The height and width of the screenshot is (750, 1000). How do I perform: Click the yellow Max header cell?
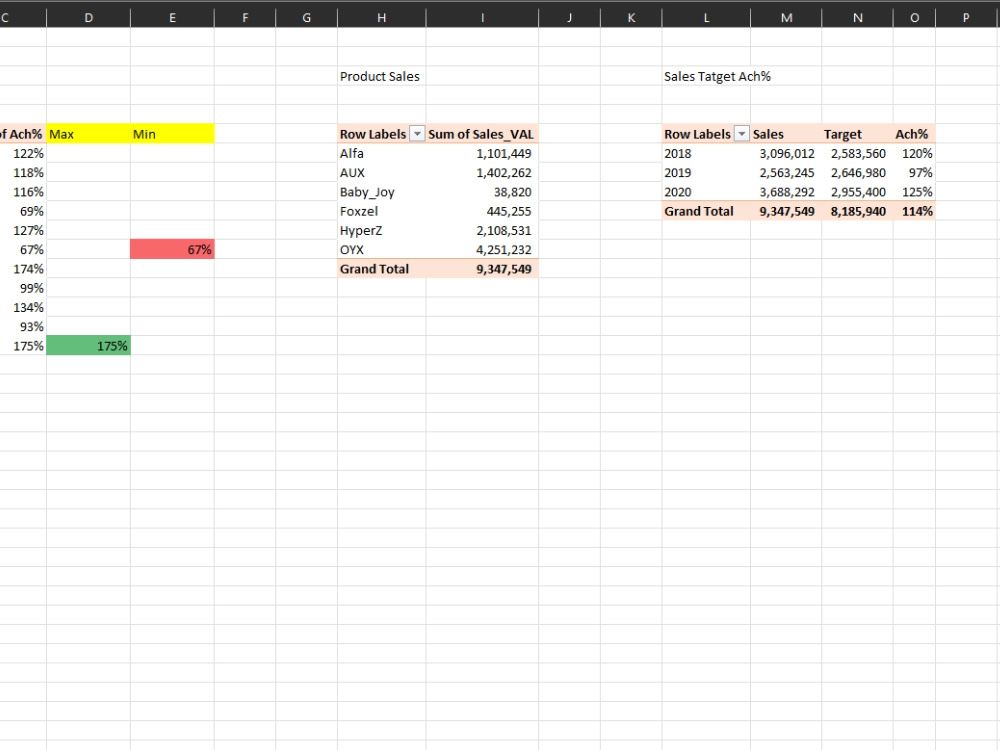(x=89, y=134)
